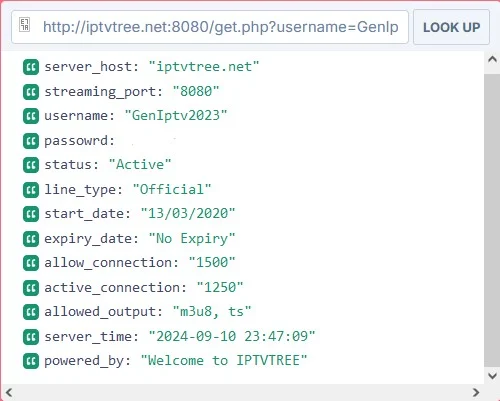
Task: Click the expiry_date key label
Action: 91,239
